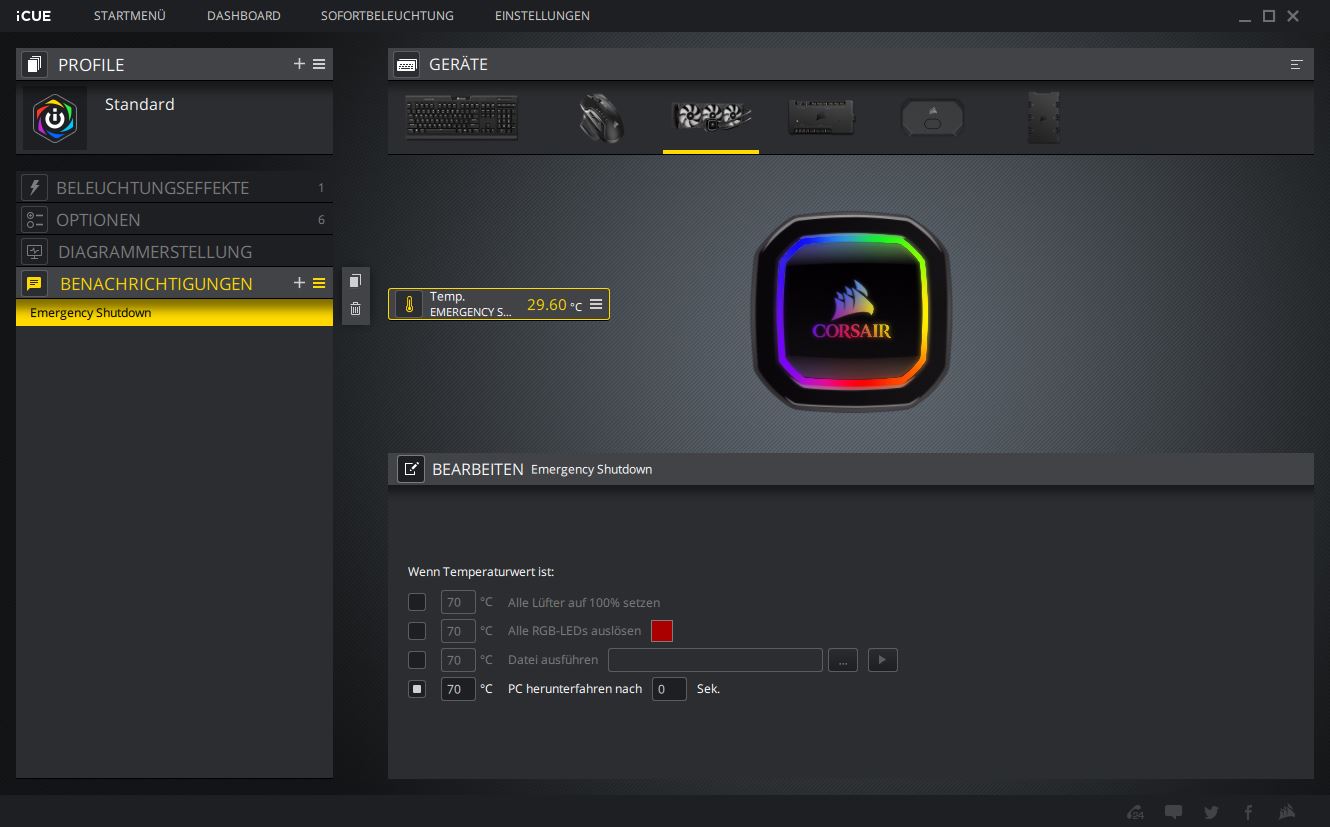Browse for file with ellipsis button
1330x827 pixels.
click(x=843, y=660)
